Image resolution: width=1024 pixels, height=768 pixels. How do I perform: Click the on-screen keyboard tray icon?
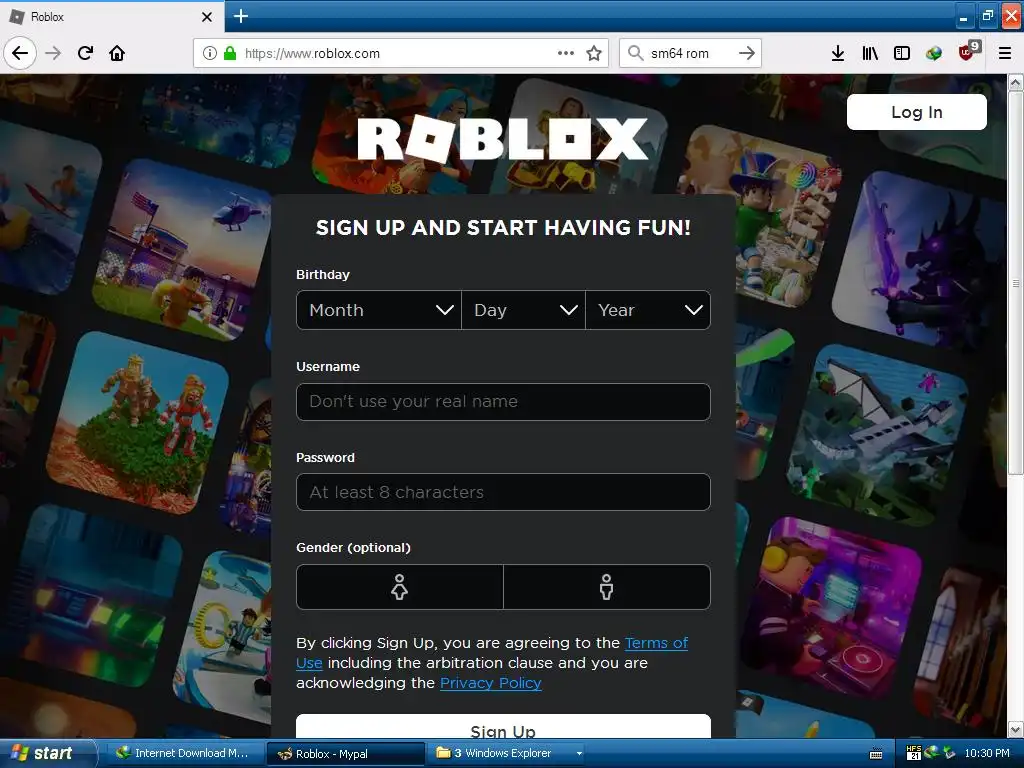[876, 754]
